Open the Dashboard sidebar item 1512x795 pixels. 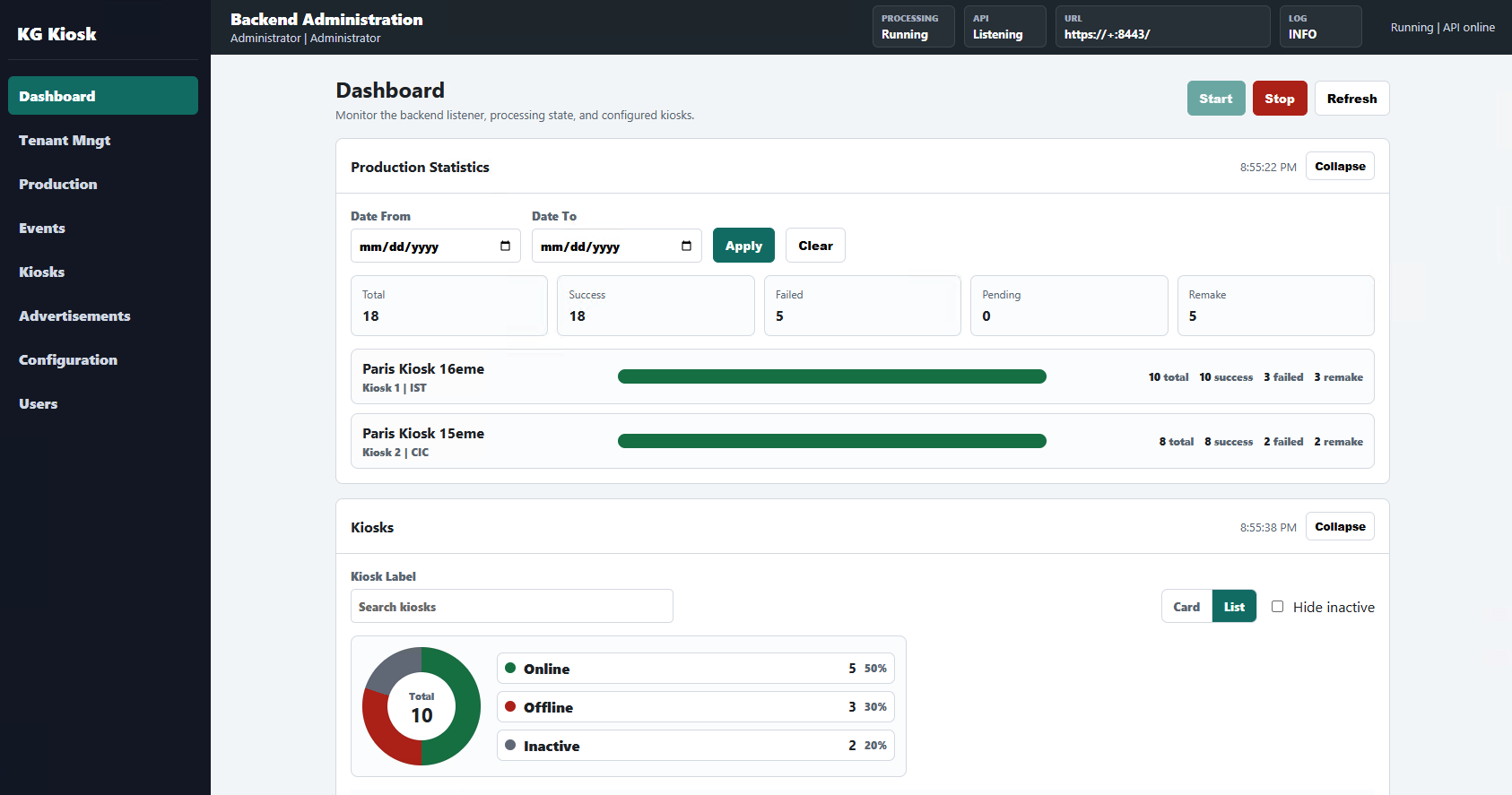click(103, 96)
